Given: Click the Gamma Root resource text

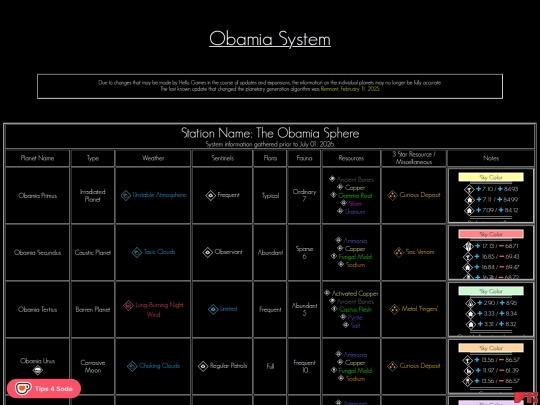Looking at the screenshot, I should tap(355, 196).
